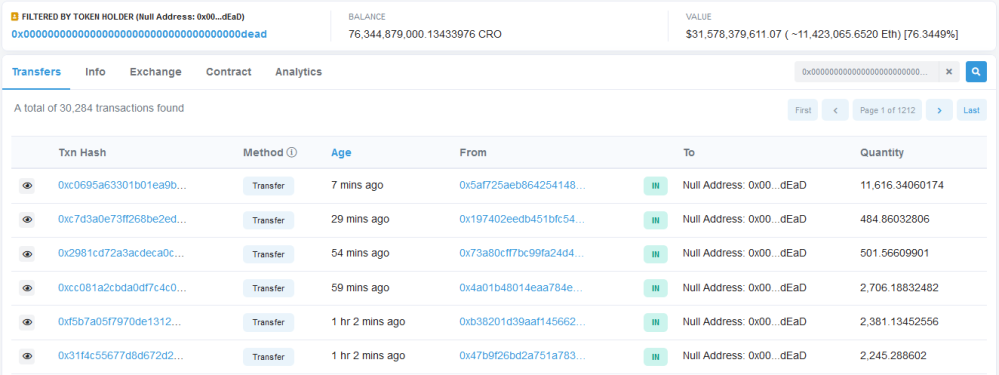Click eye icon for 0xcc081a2cbda0df7c4c0 transaction
The image size is (999, 375).
(x=27, y=288)
